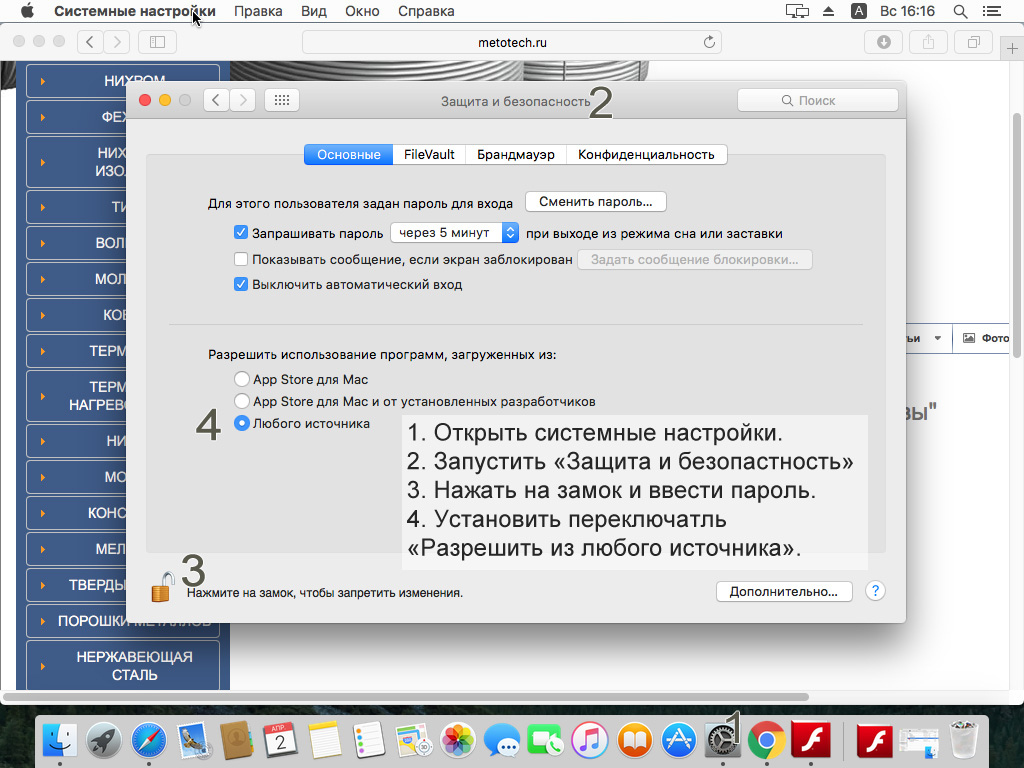Open Finder from the dock
The image size is (1024, 768).
point(60,741)
